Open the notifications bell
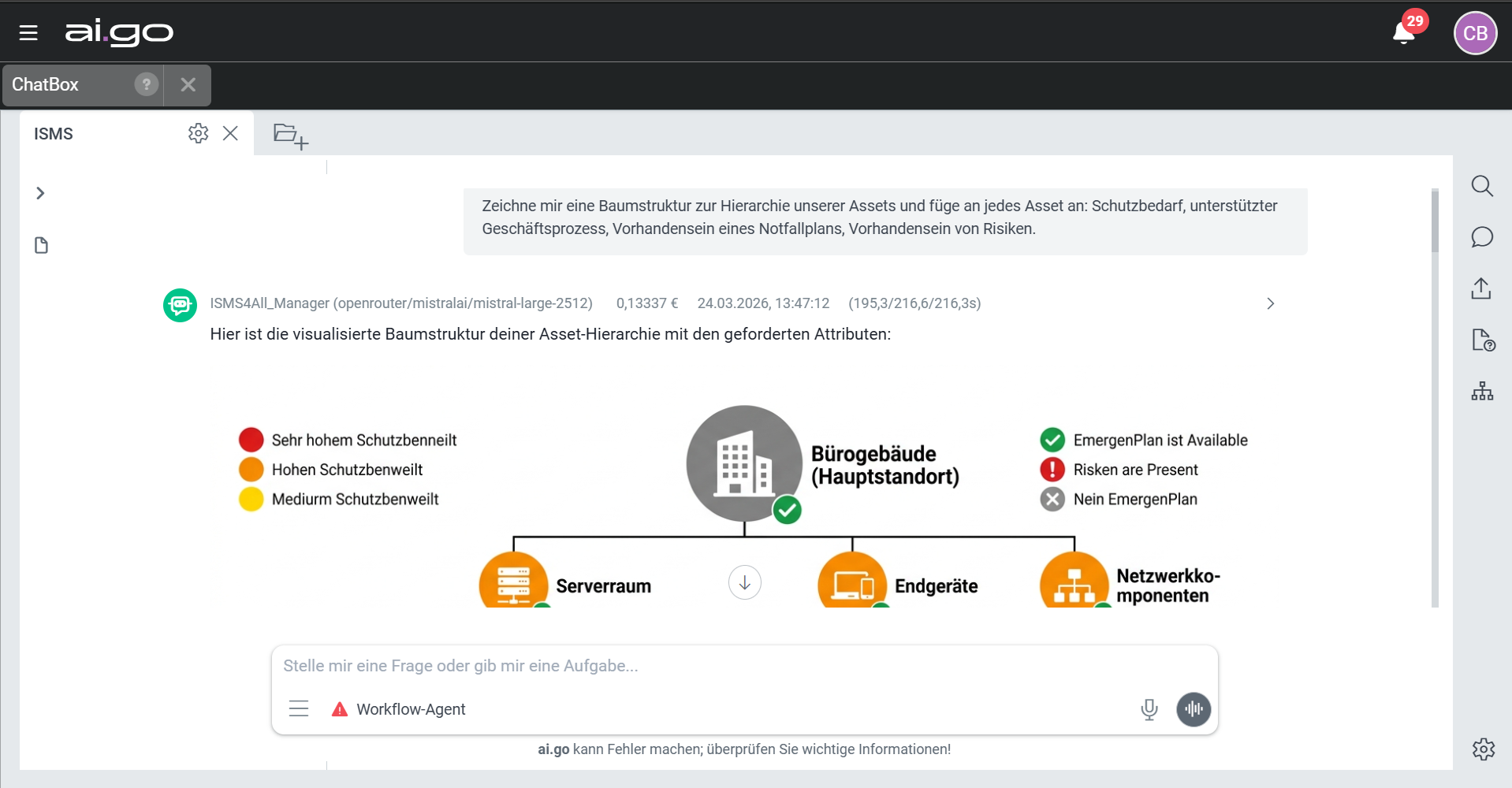The width and height of the screenshot is (1512, 788). coord(1403,33)
